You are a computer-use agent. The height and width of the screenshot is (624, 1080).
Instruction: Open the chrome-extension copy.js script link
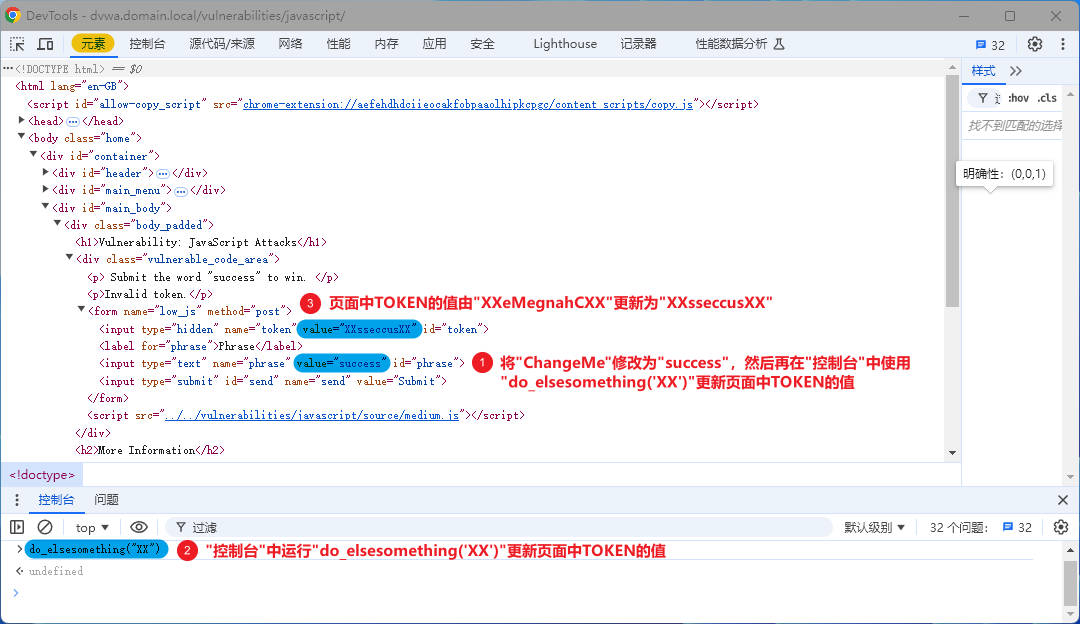468,104
